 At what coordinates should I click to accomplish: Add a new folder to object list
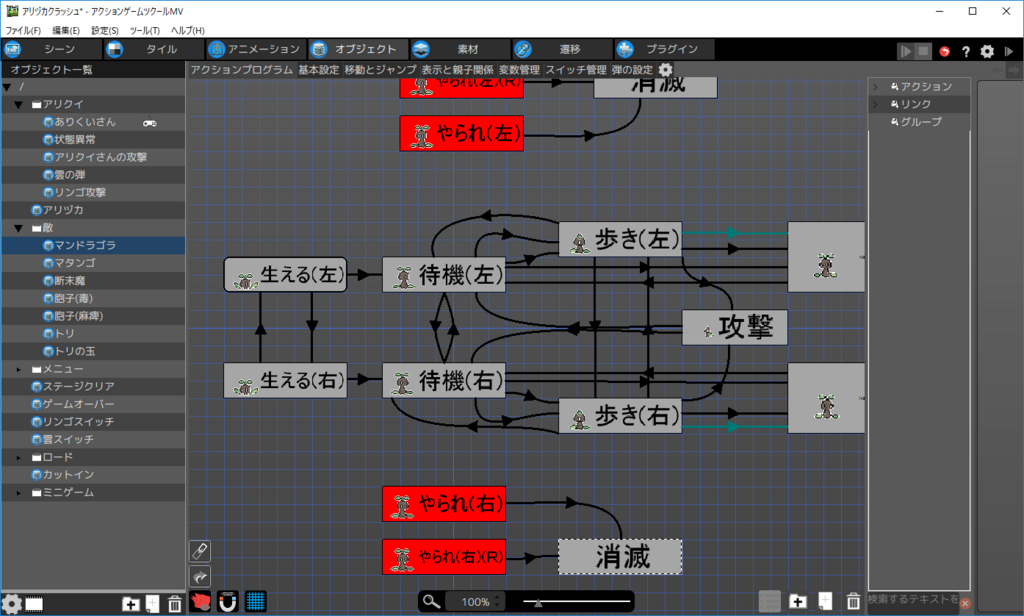(x=131, y=604)
